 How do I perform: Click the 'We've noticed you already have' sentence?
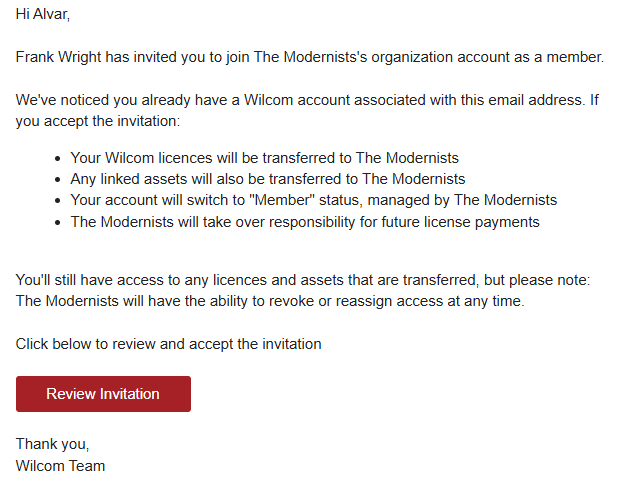307,100
